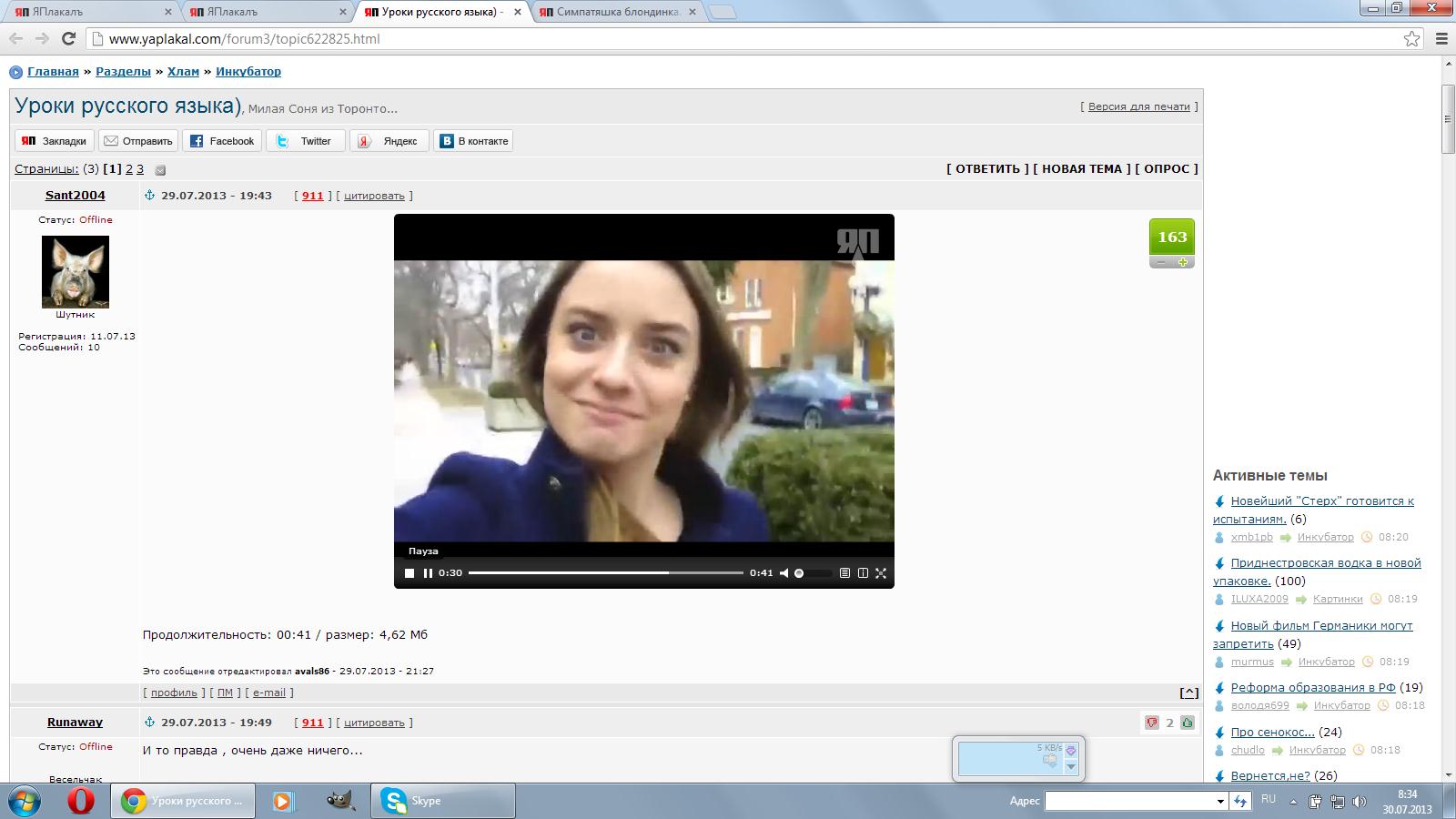Click the anchor icon on Sant2004's post

149,195
